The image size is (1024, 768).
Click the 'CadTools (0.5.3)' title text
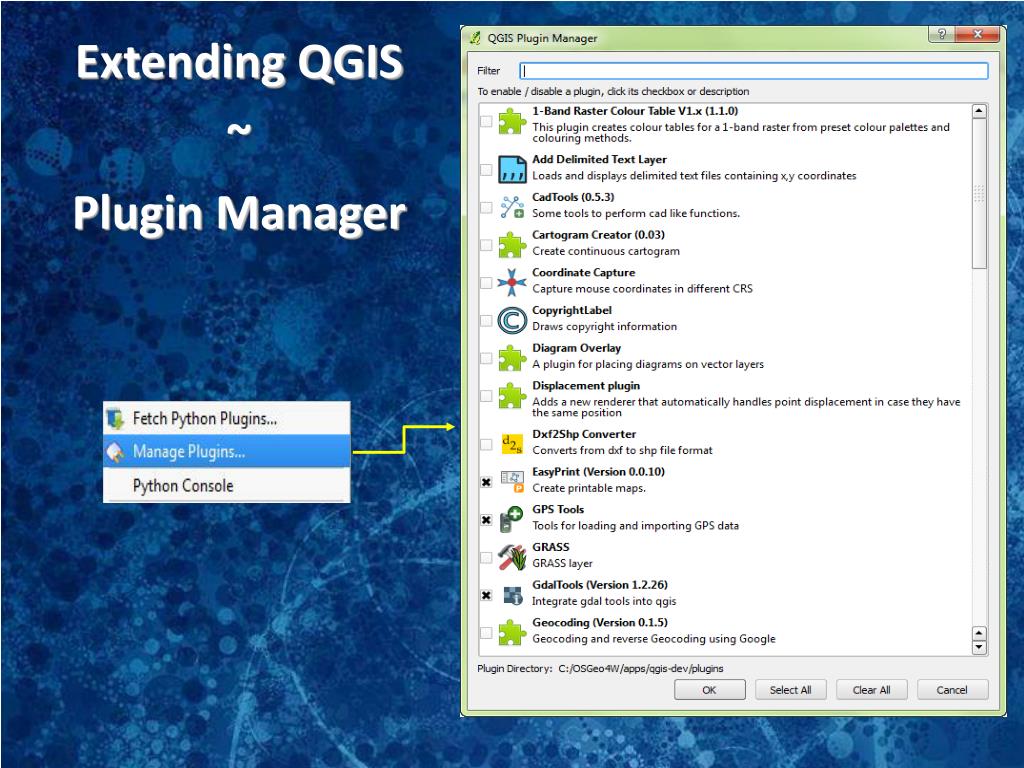click(x=573, y=197)
